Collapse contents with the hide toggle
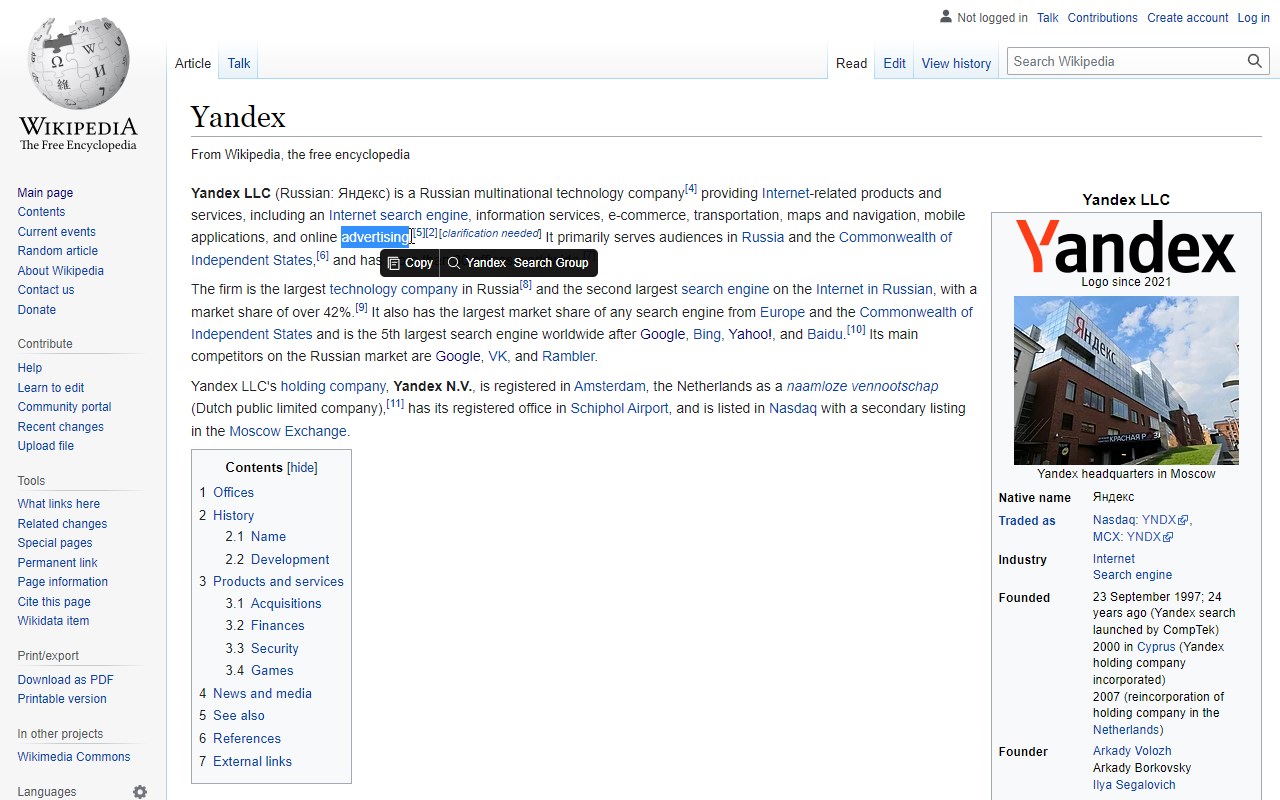 point(302,467)
